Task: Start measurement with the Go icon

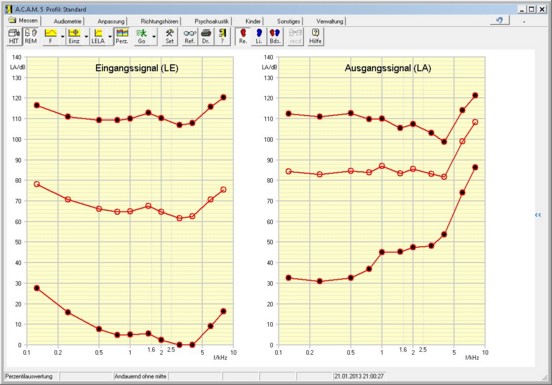Action: (x=142, y=37)
